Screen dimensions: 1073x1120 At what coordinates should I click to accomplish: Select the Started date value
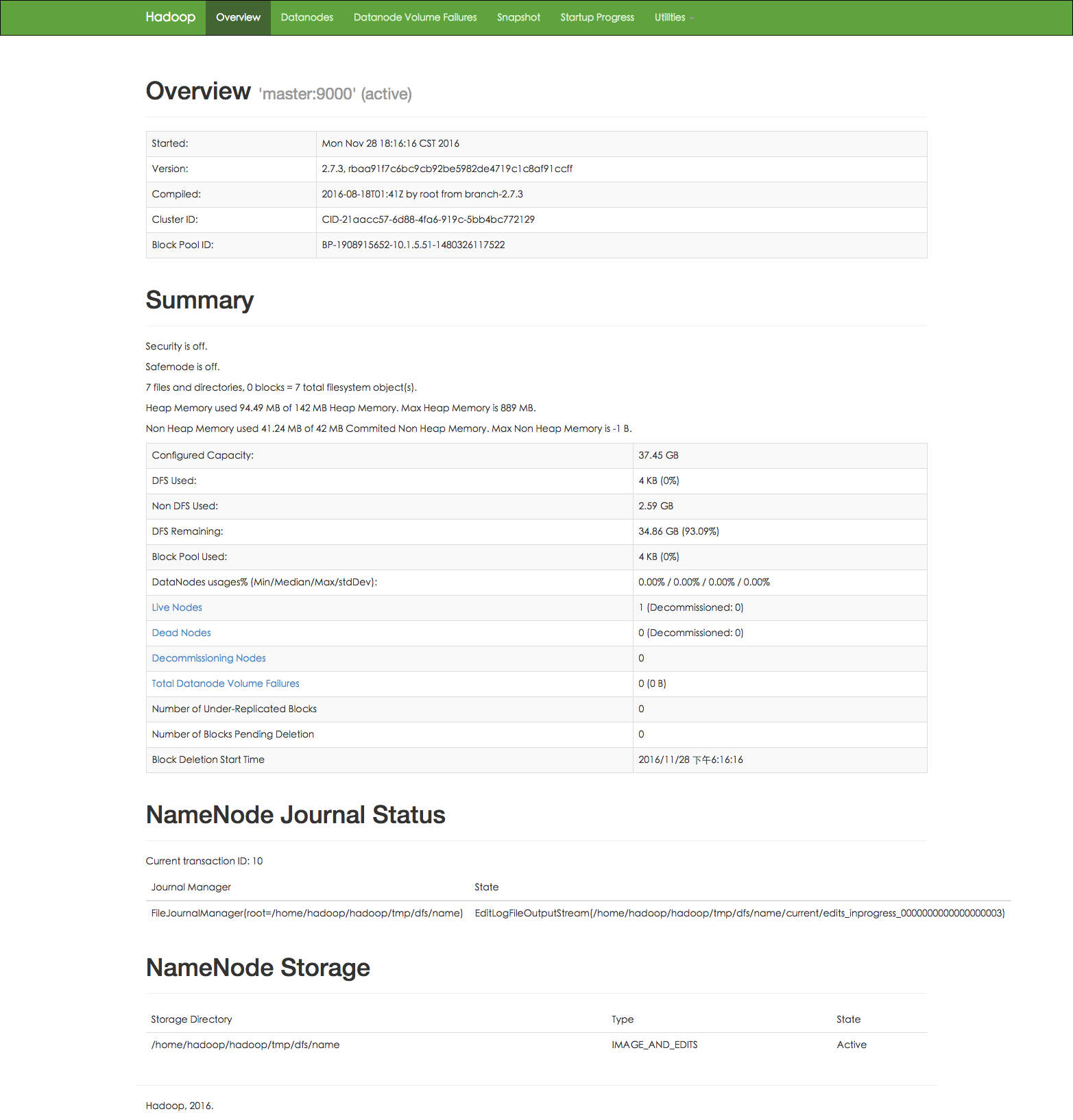390,143
